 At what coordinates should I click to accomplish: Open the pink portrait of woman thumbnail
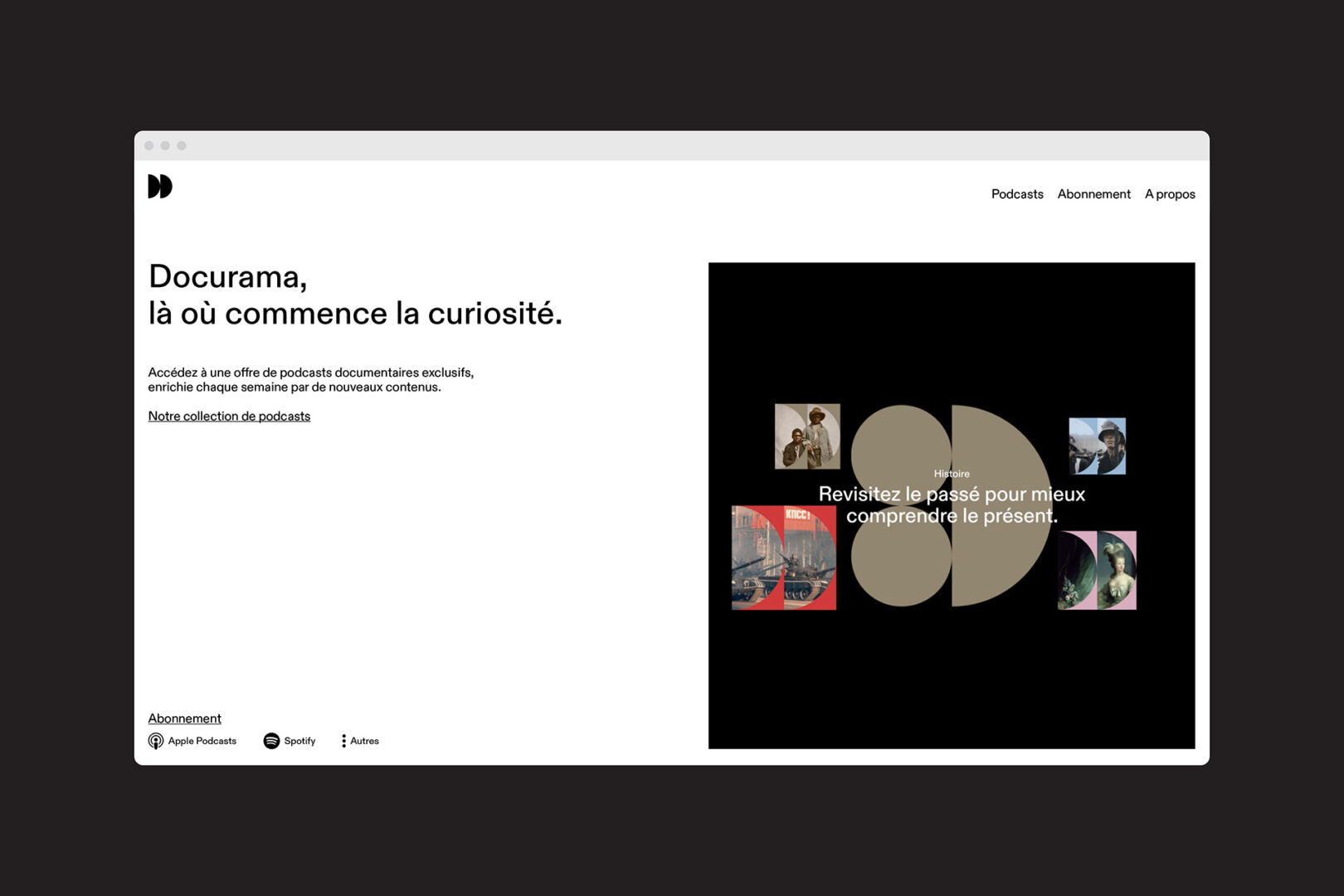pyautogui.click(x=1097, y=571)
